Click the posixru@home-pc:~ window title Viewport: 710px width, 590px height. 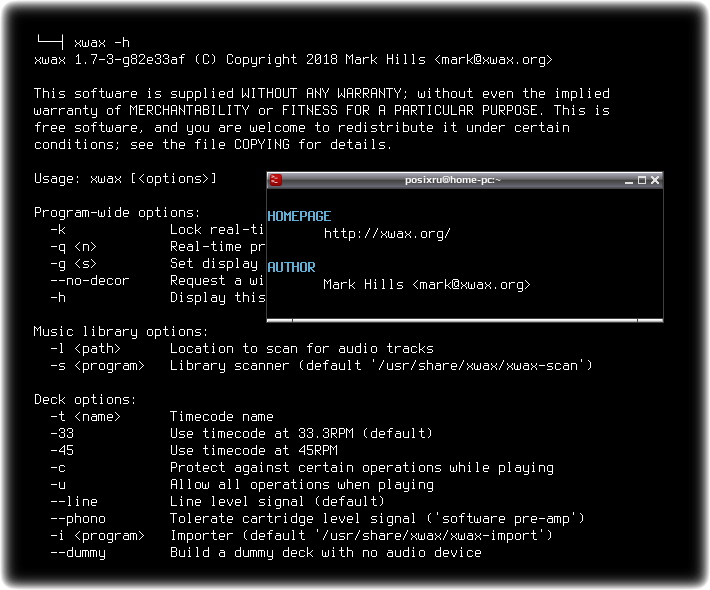(453, 180)
